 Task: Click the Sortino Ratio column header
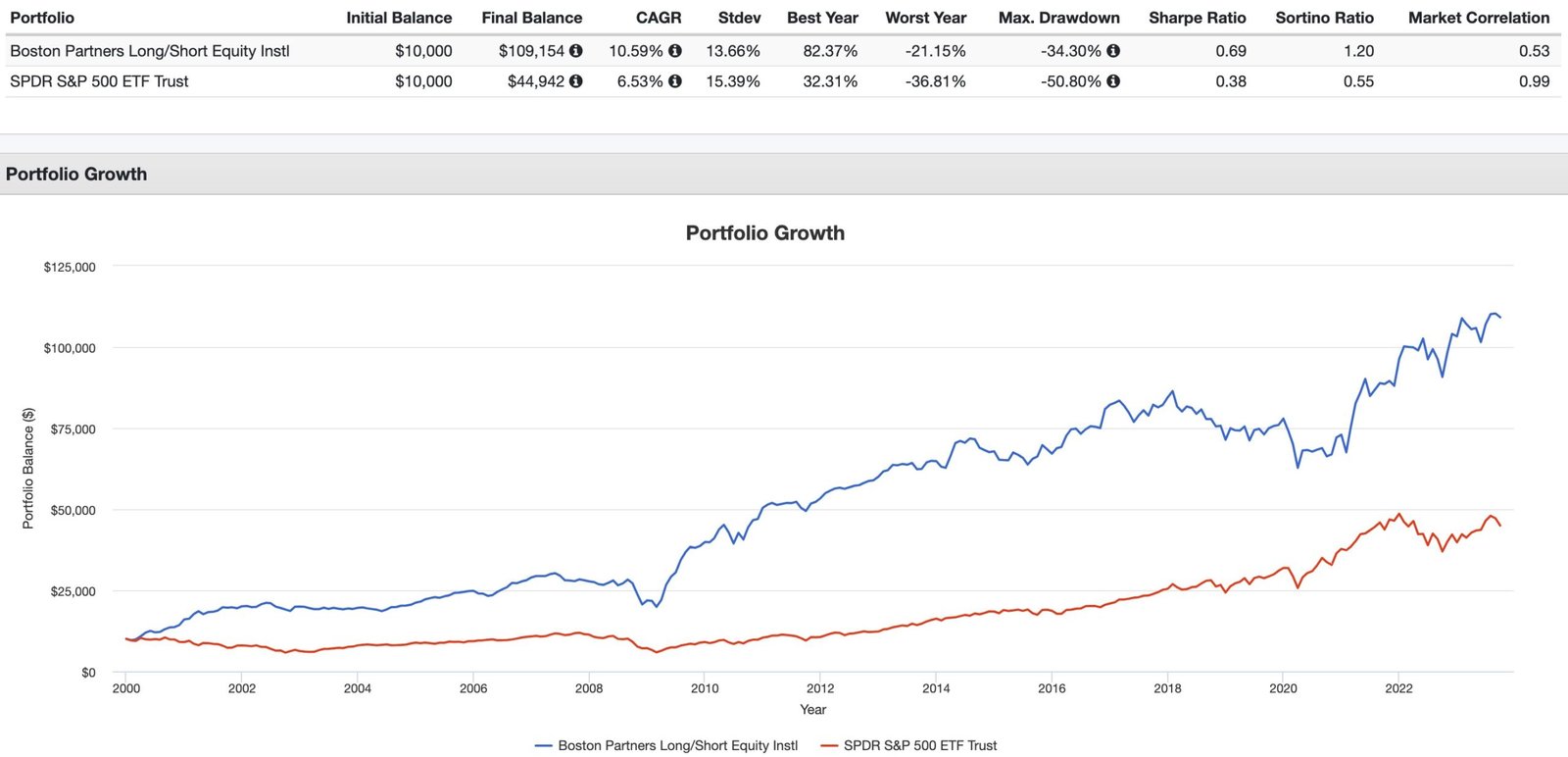[1324, 18]
